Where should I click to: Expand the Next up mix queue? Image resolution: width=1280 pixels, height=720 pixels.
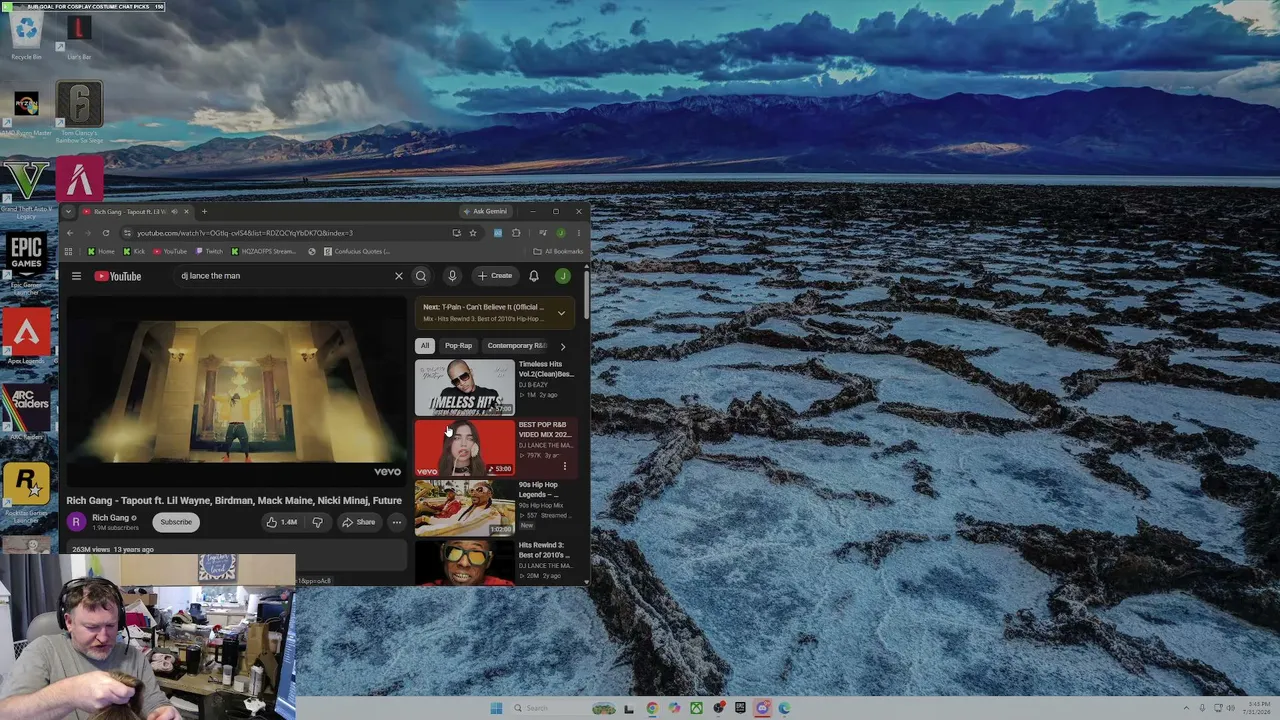[x=561, y=313]
